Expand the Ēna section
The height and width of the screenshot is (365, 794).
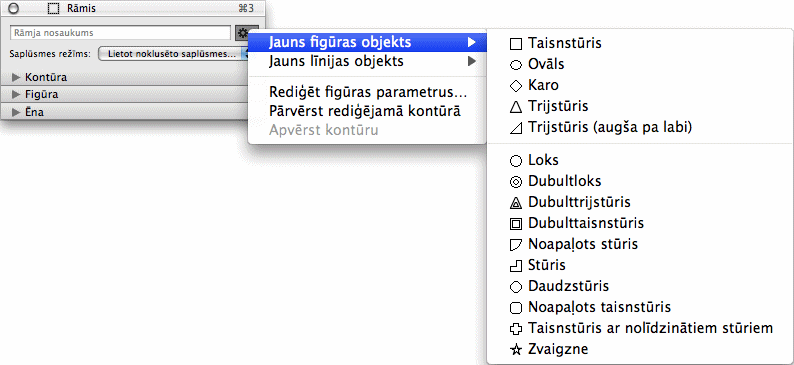coord(16,112)
